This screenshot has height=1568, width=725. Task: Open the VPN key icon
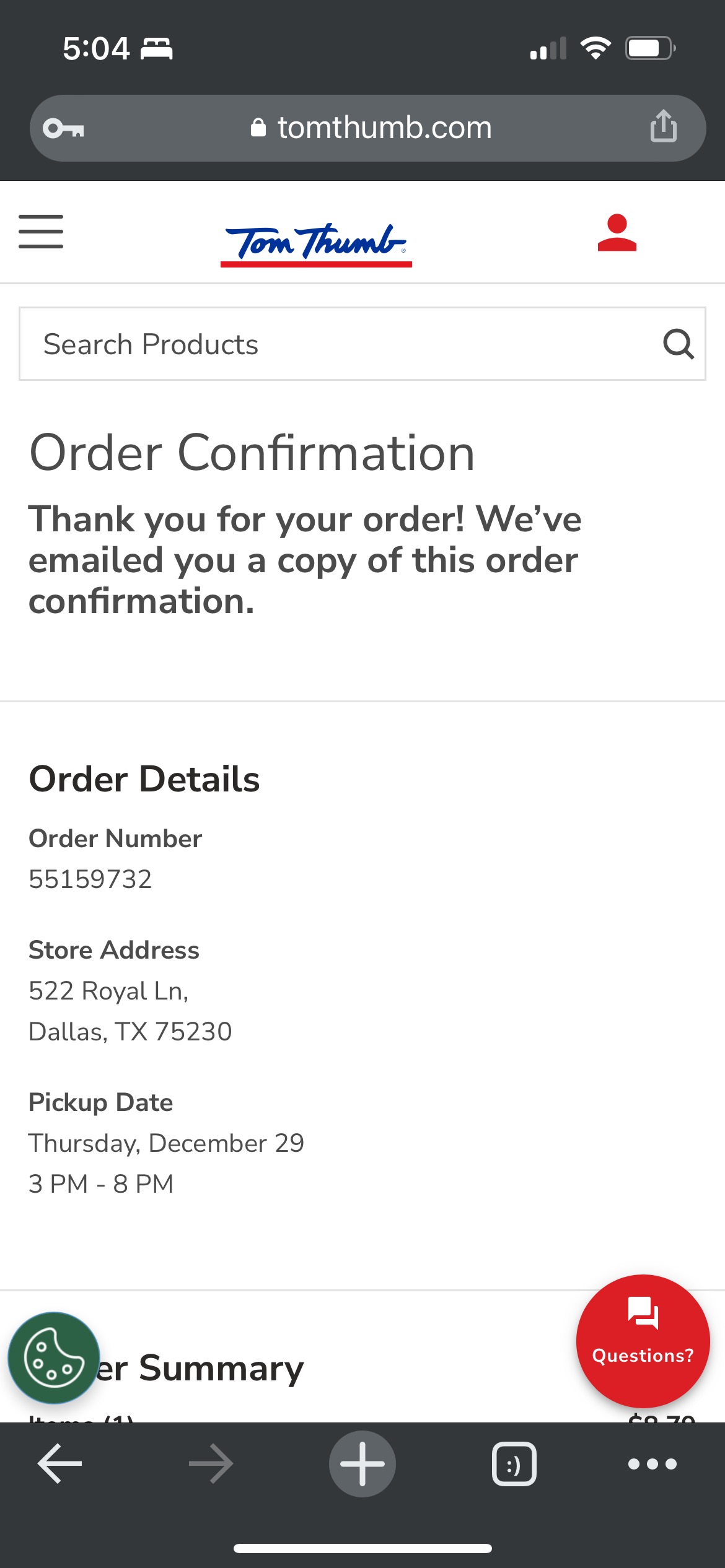pyautogui.click(x=63, y=128)
